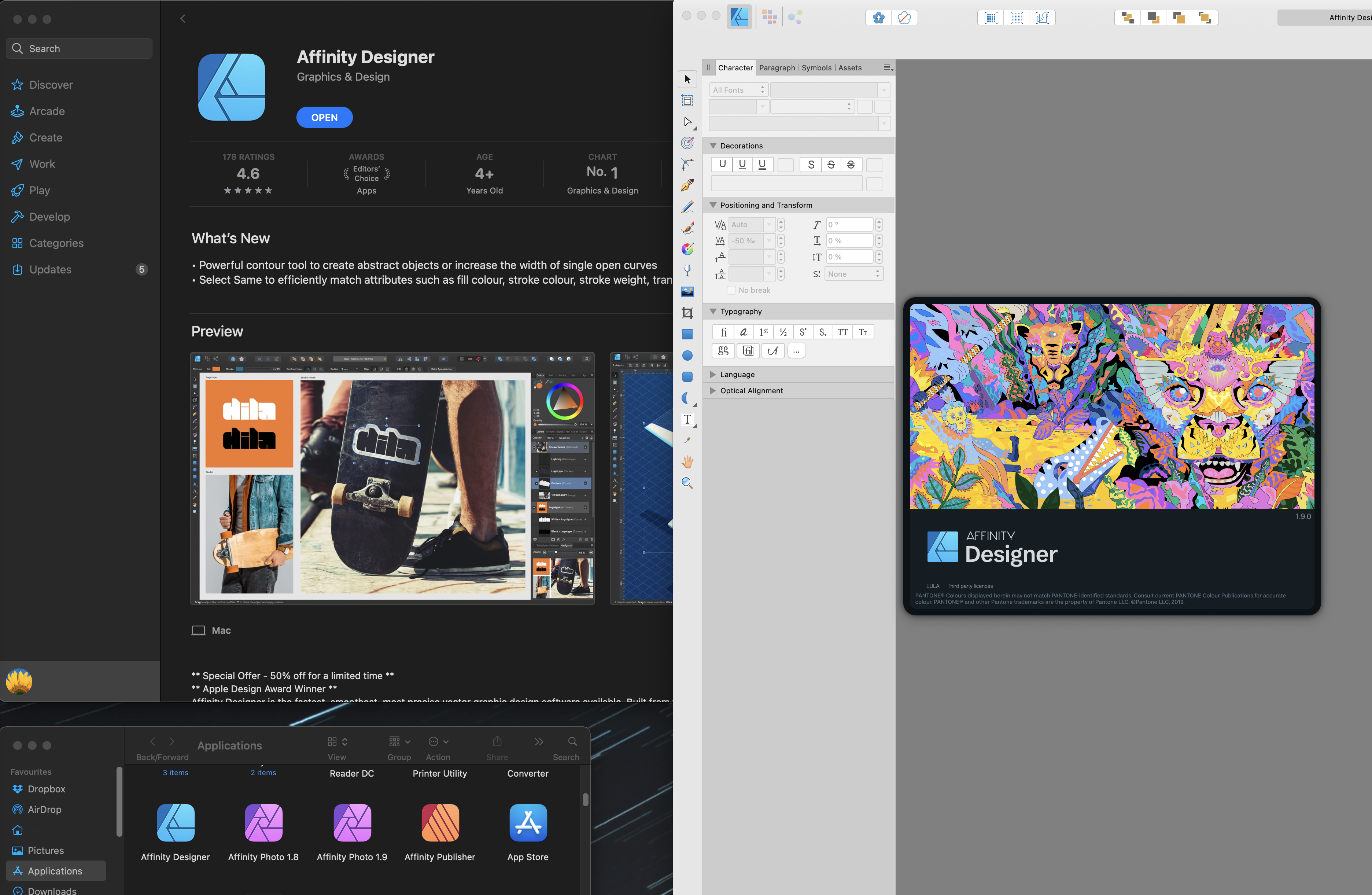Open the kerning Auto dropdown arrow
This screenshot has height=895, width=1372.
tap(769, 224)
